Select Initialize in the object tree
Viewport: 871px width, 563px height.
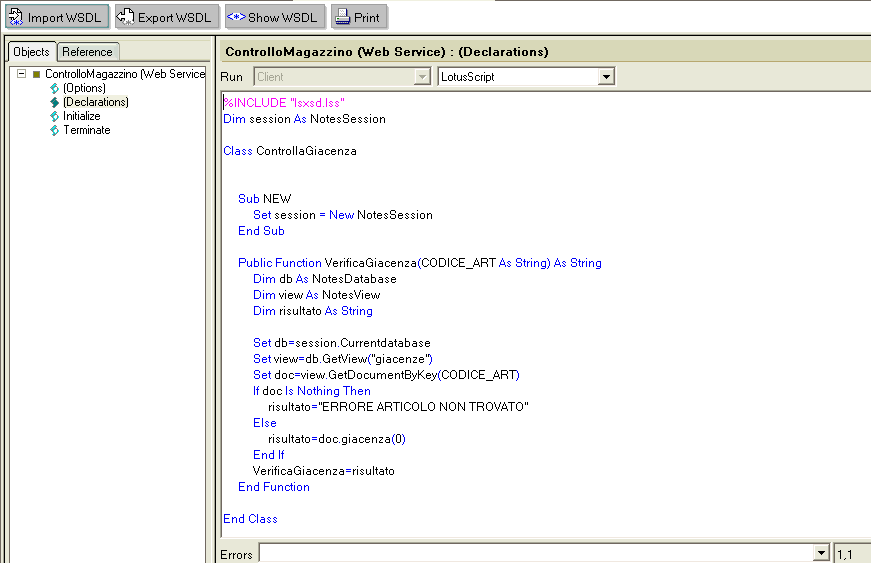[82, 116]
